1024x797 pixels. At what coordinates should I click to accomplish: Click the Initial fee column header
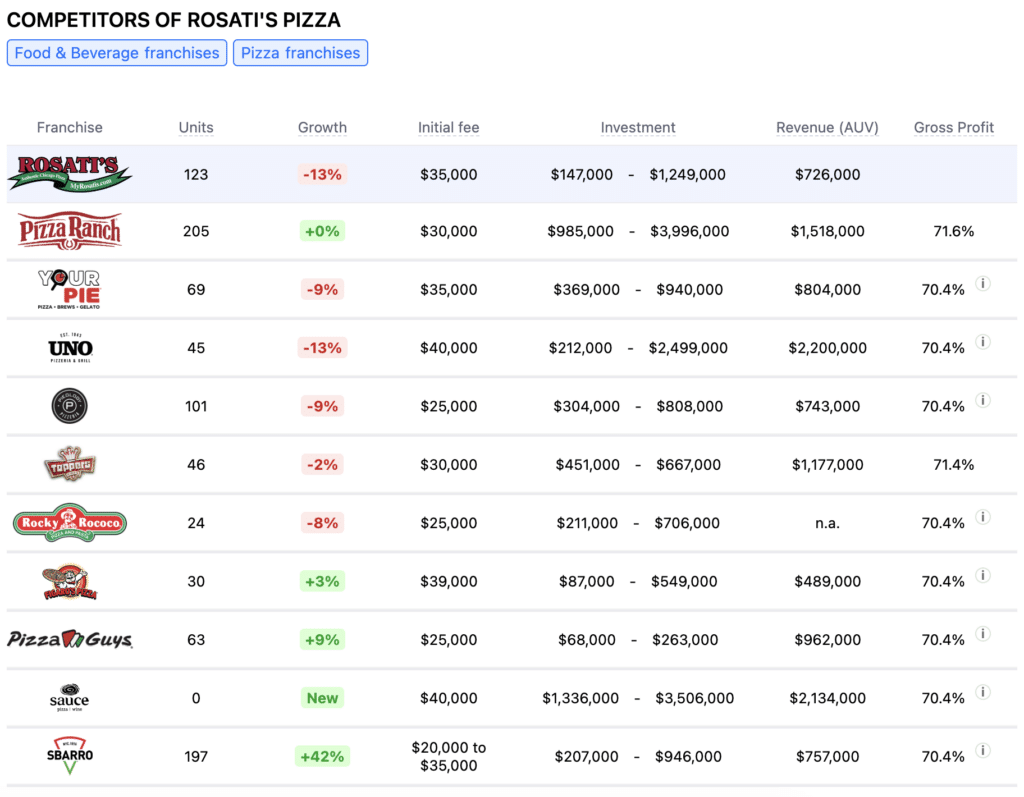(449, 127)
